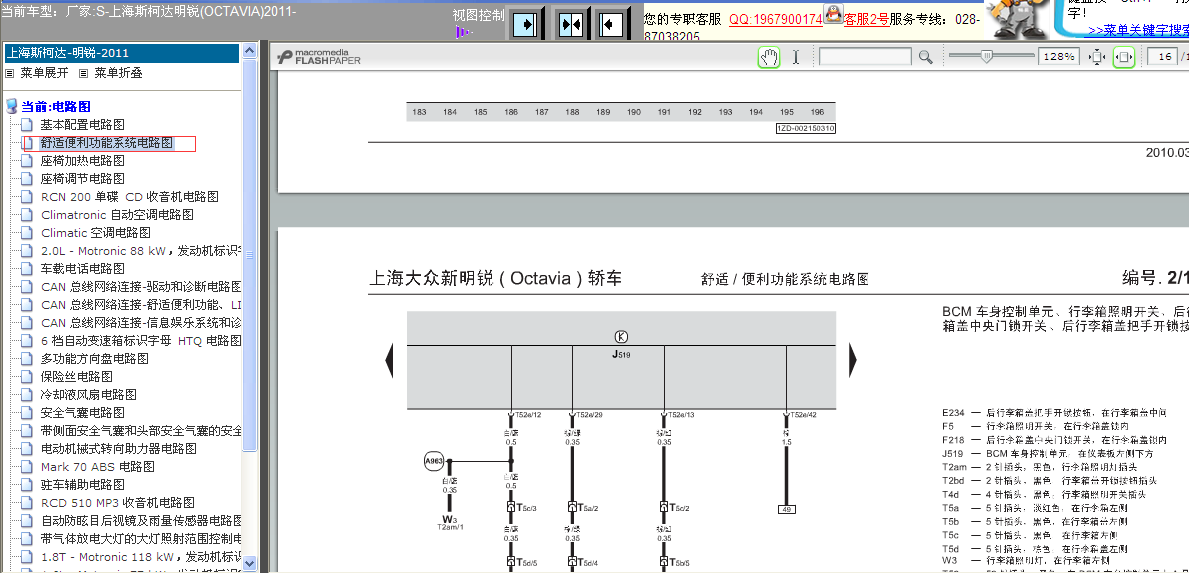1189x573 pixels.
Task: Click the J519 control unit label
Action: pyautogui.click(x=621, y=354)
